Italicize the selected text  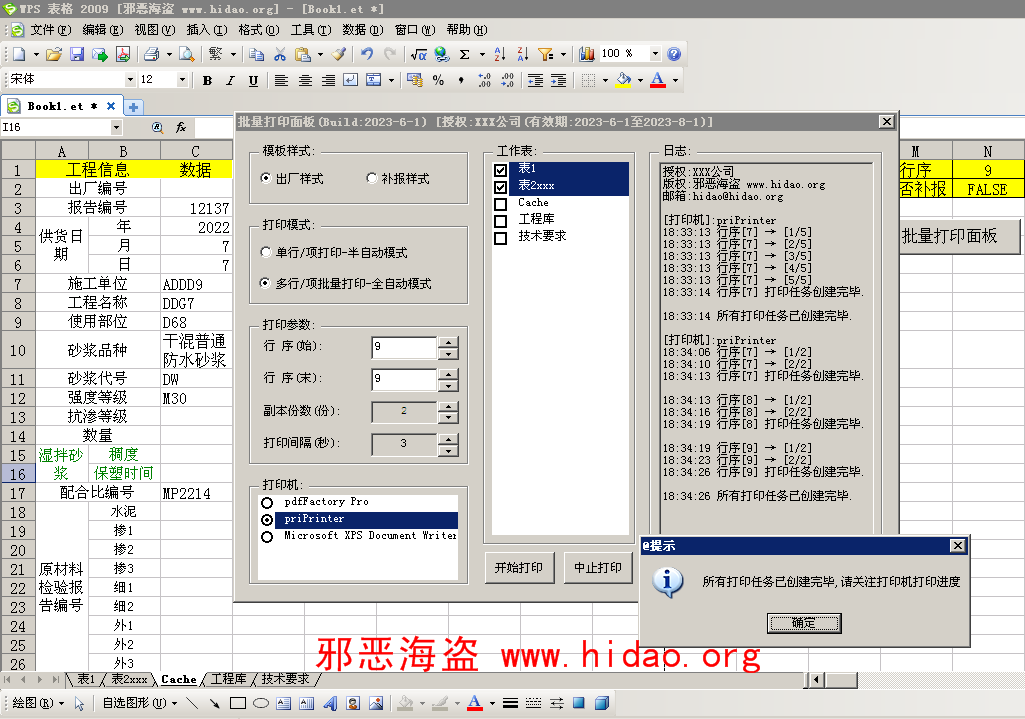click(230, 80)
